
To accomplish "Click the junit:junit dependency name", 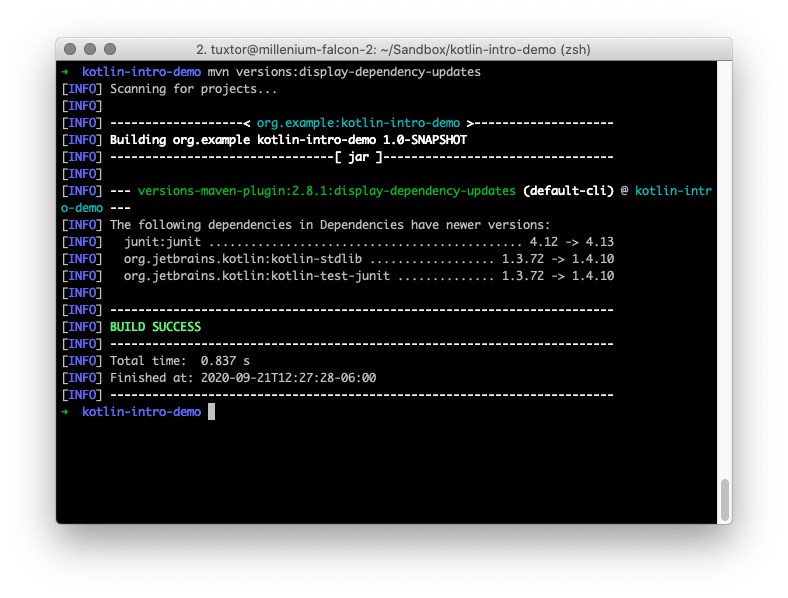I will coord(163,242).
